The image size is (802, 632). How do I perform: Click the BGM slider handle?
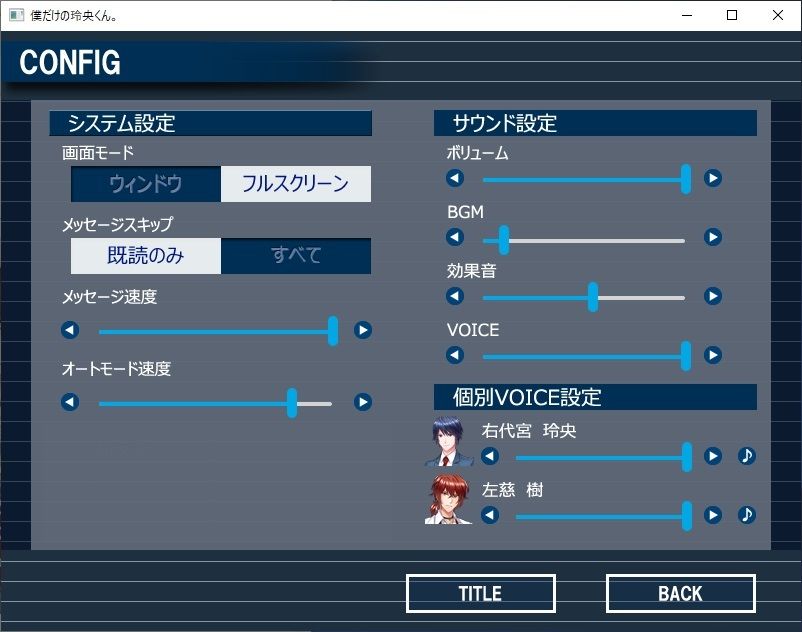point(504,240)
